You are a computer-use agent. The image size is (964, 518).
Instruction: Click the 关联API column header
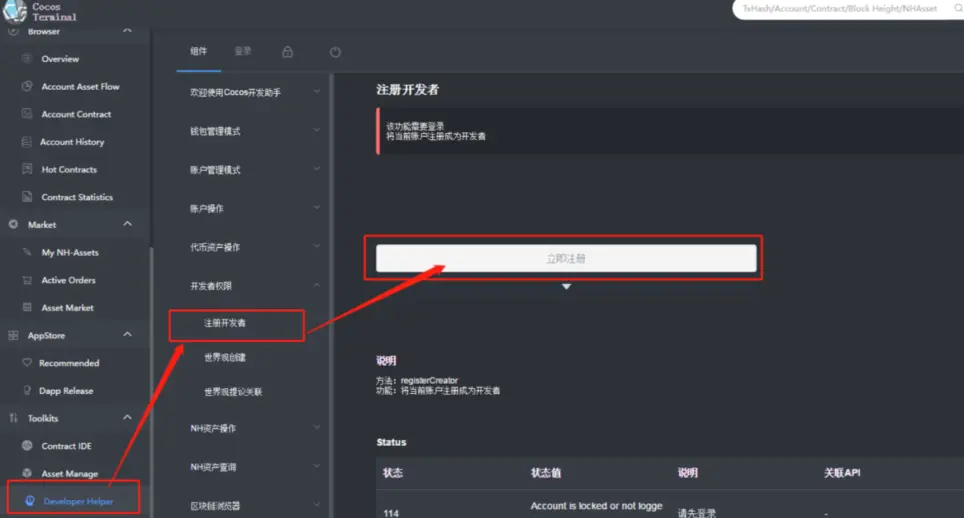[842, 473]
